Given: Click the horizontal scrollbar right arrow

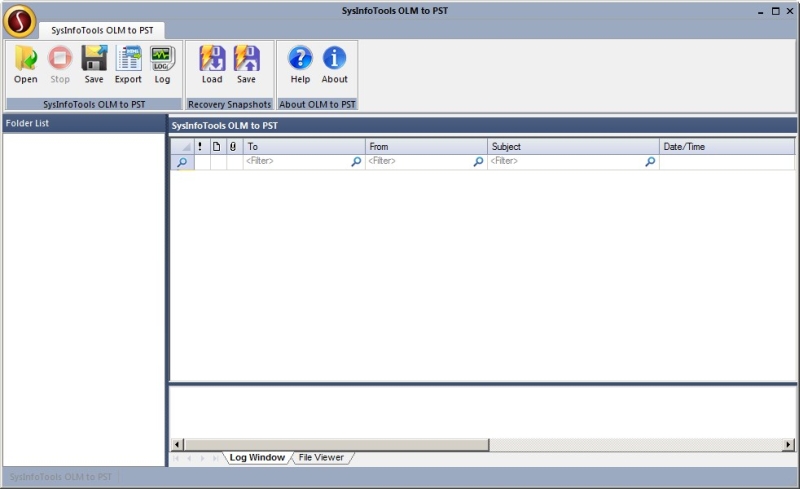Looking at the screenshot, I should pos(788,445).
